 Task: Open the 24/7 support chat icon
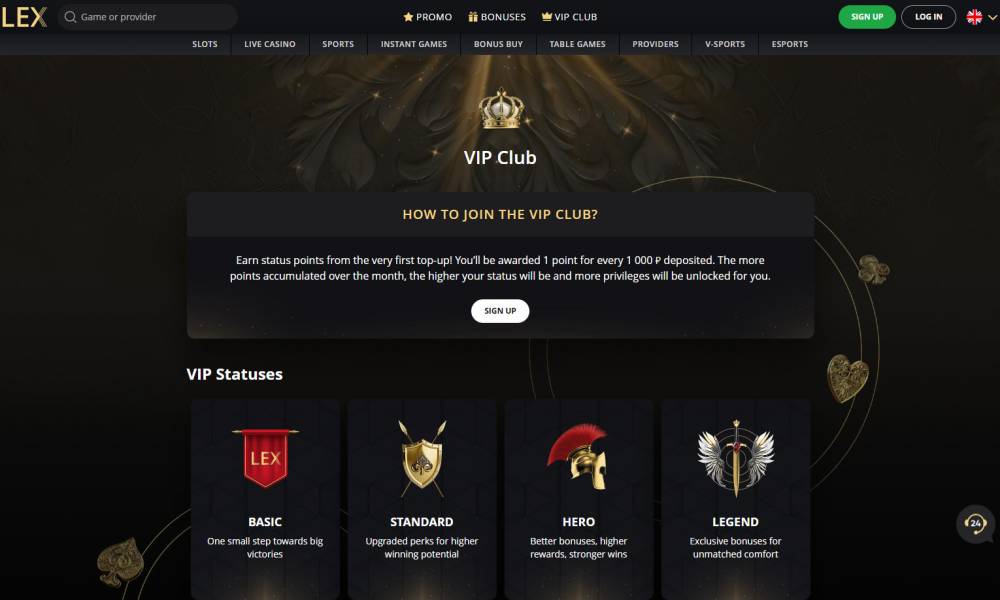click(975, 524)
